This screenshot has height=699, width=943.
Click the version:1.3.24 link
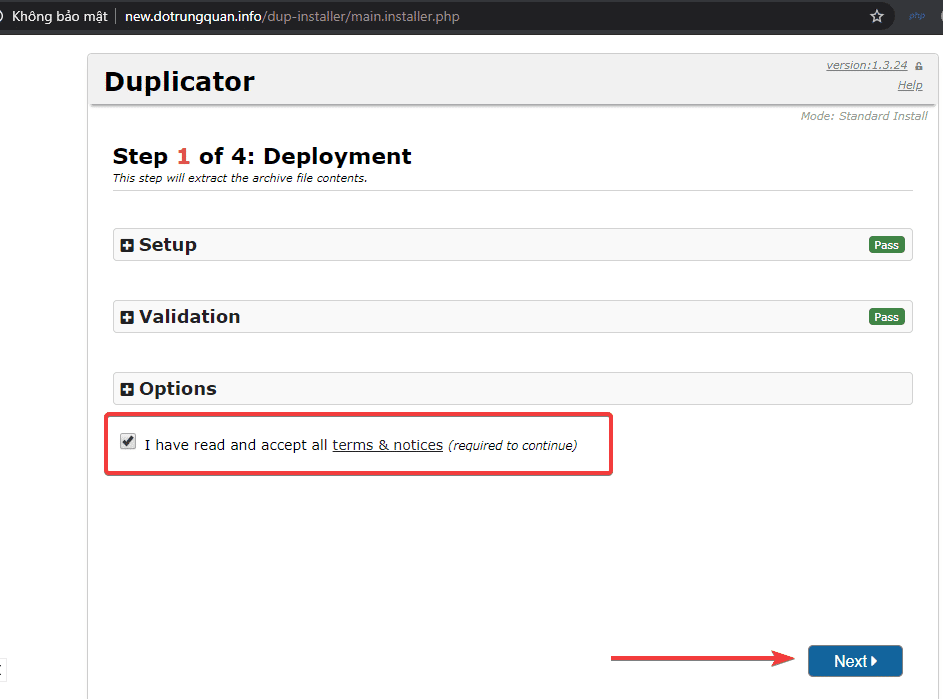(x=866, y=65)
